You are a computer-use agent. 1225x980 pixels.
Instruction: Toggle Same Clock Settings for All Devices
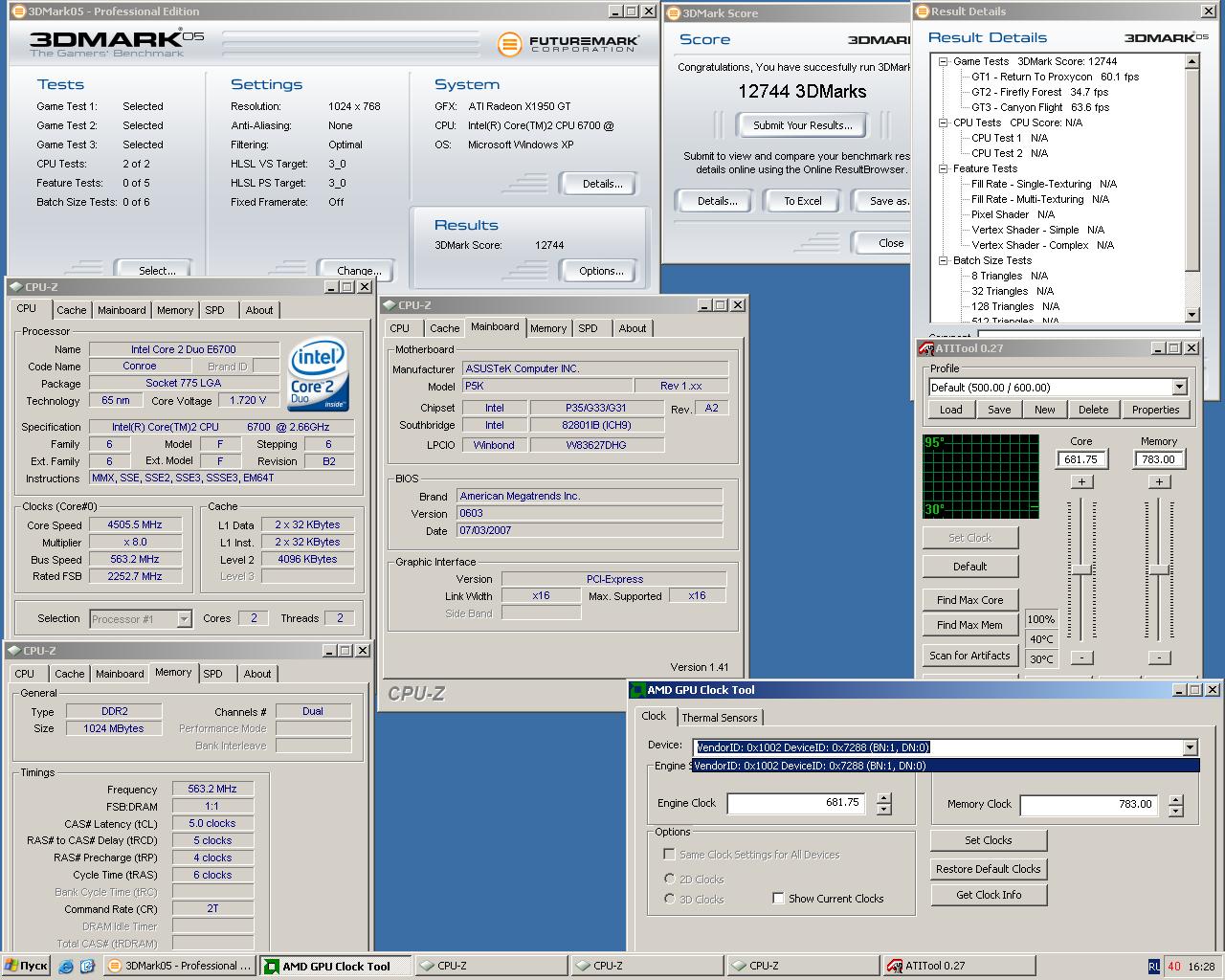(669, 855)
